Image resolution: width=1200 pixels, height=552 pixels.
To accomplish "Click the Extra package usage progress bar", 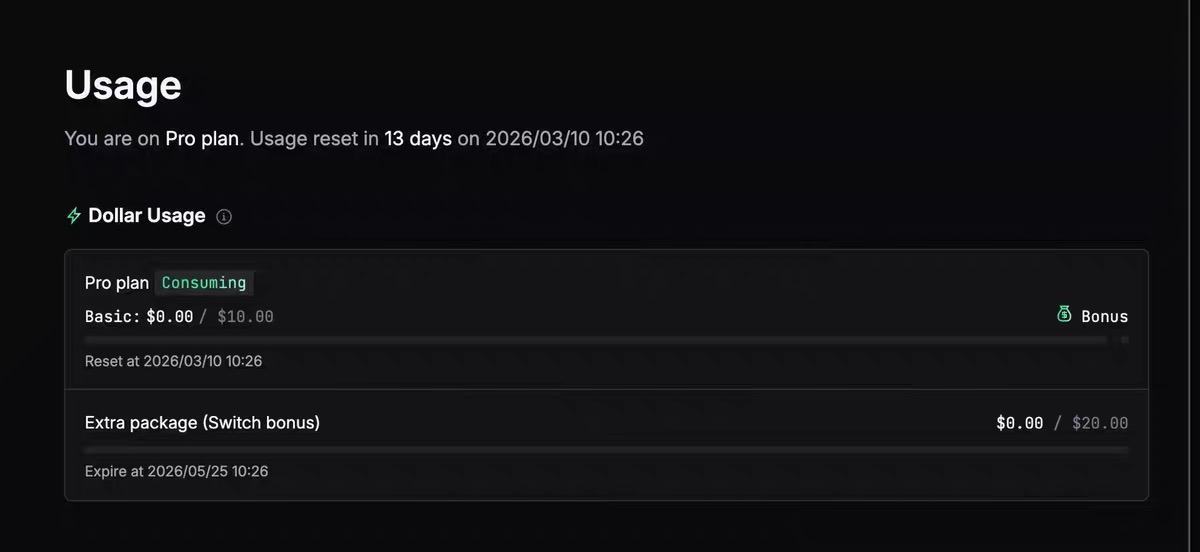I will (x=606, y=450).
